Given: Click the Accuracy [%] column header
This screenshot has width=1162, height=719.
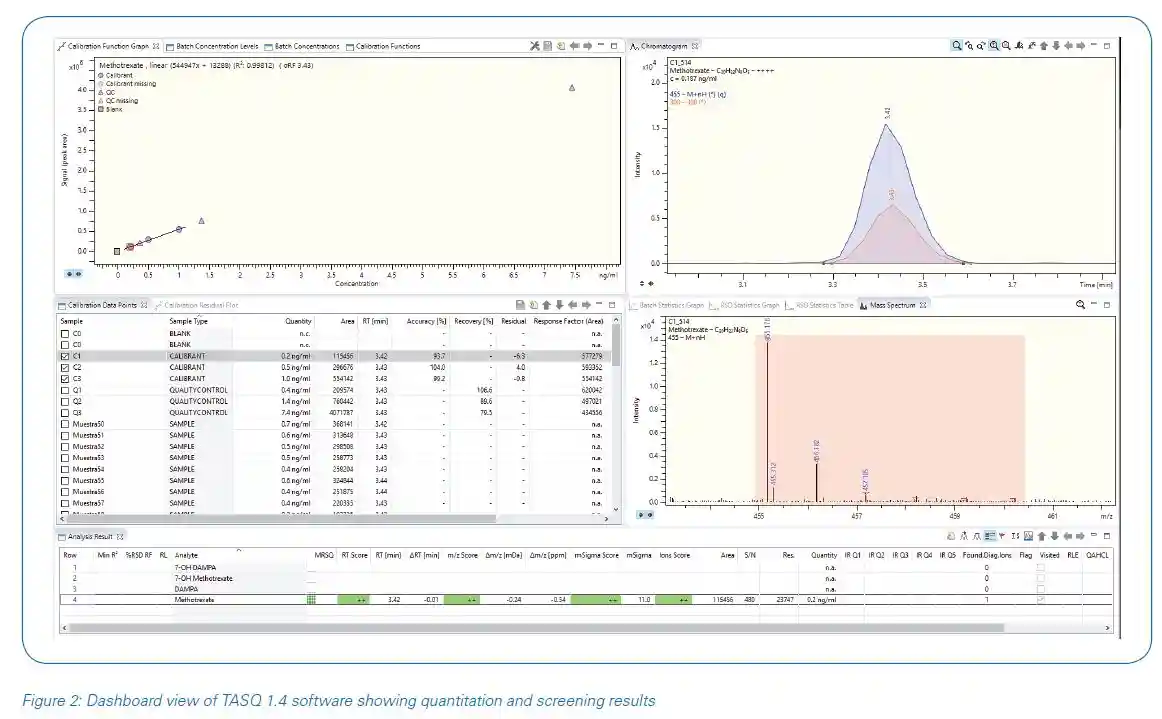Looking at the screenshot, I should (x=426, y=321).
